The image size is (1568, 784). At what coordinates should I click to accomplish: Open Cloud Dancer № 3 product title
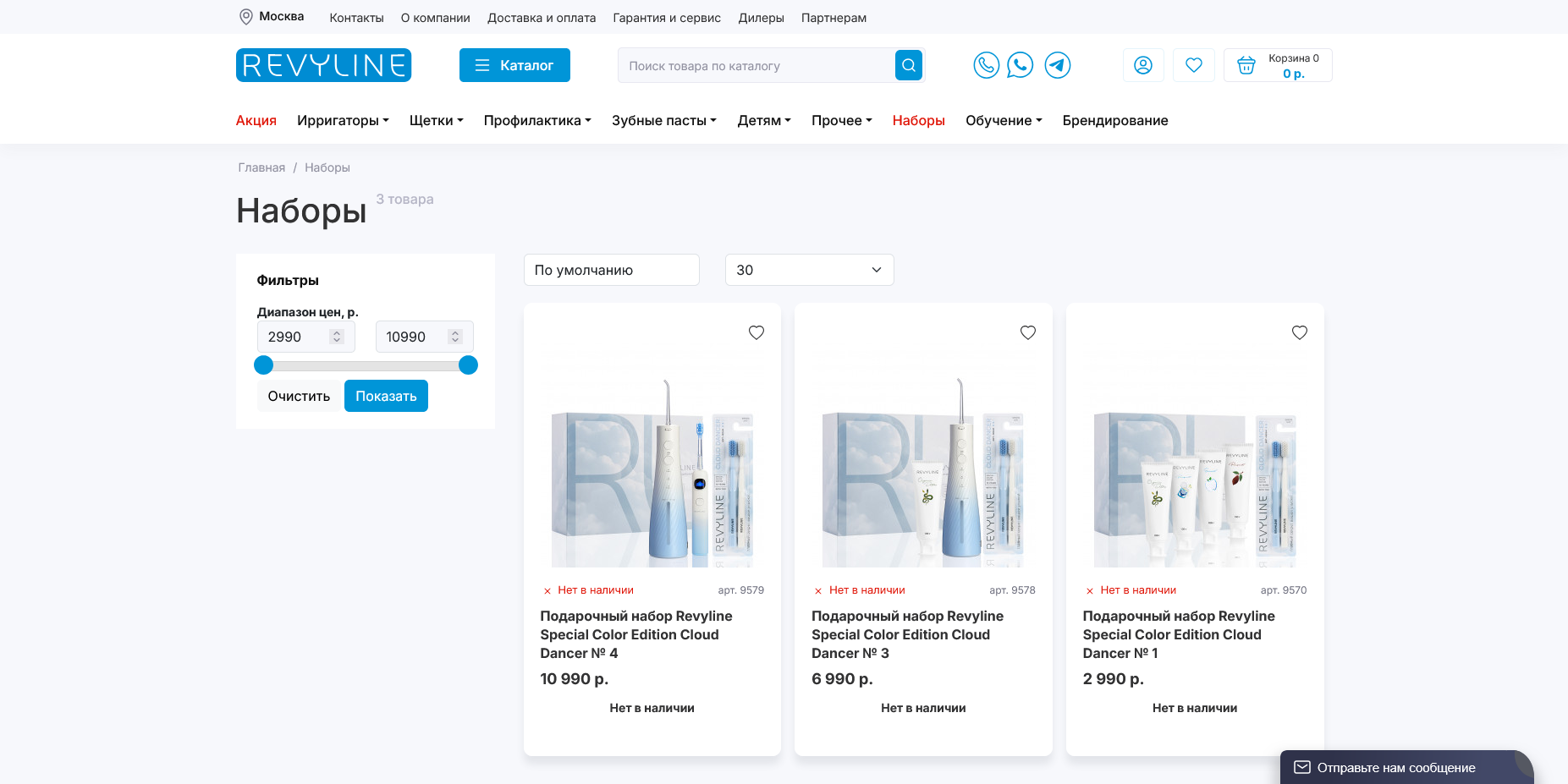tap(907, 634)
